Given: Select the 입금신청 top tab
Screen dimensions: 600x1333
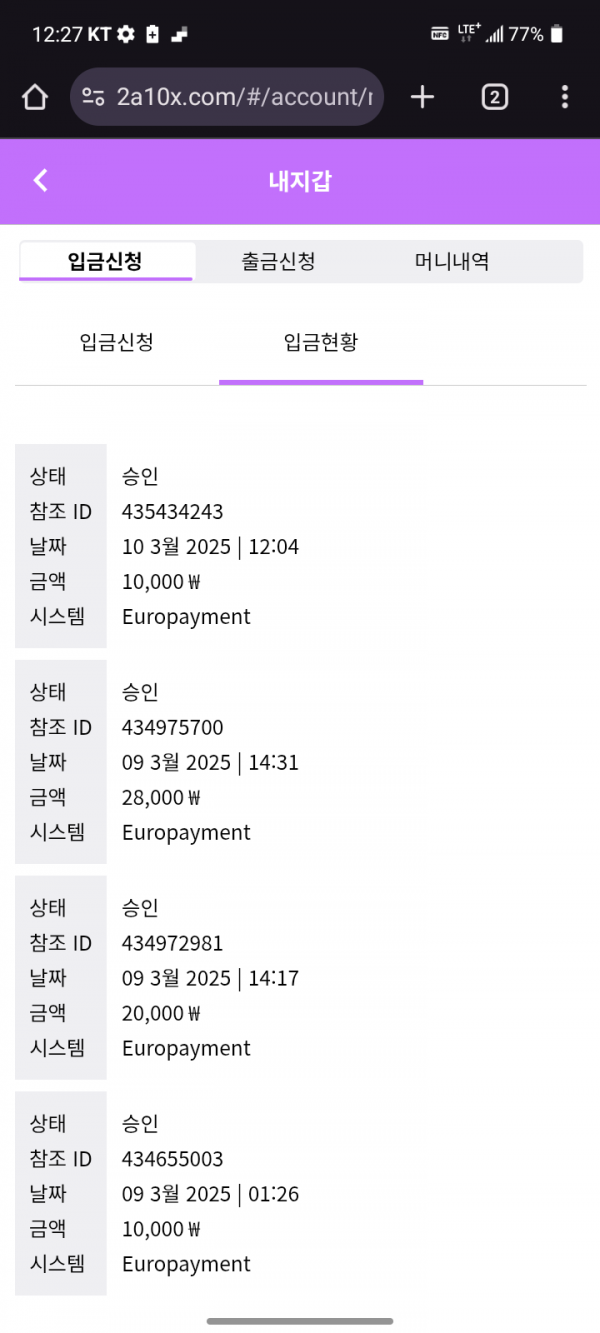Looking at the screenshot, I should 105,262.
